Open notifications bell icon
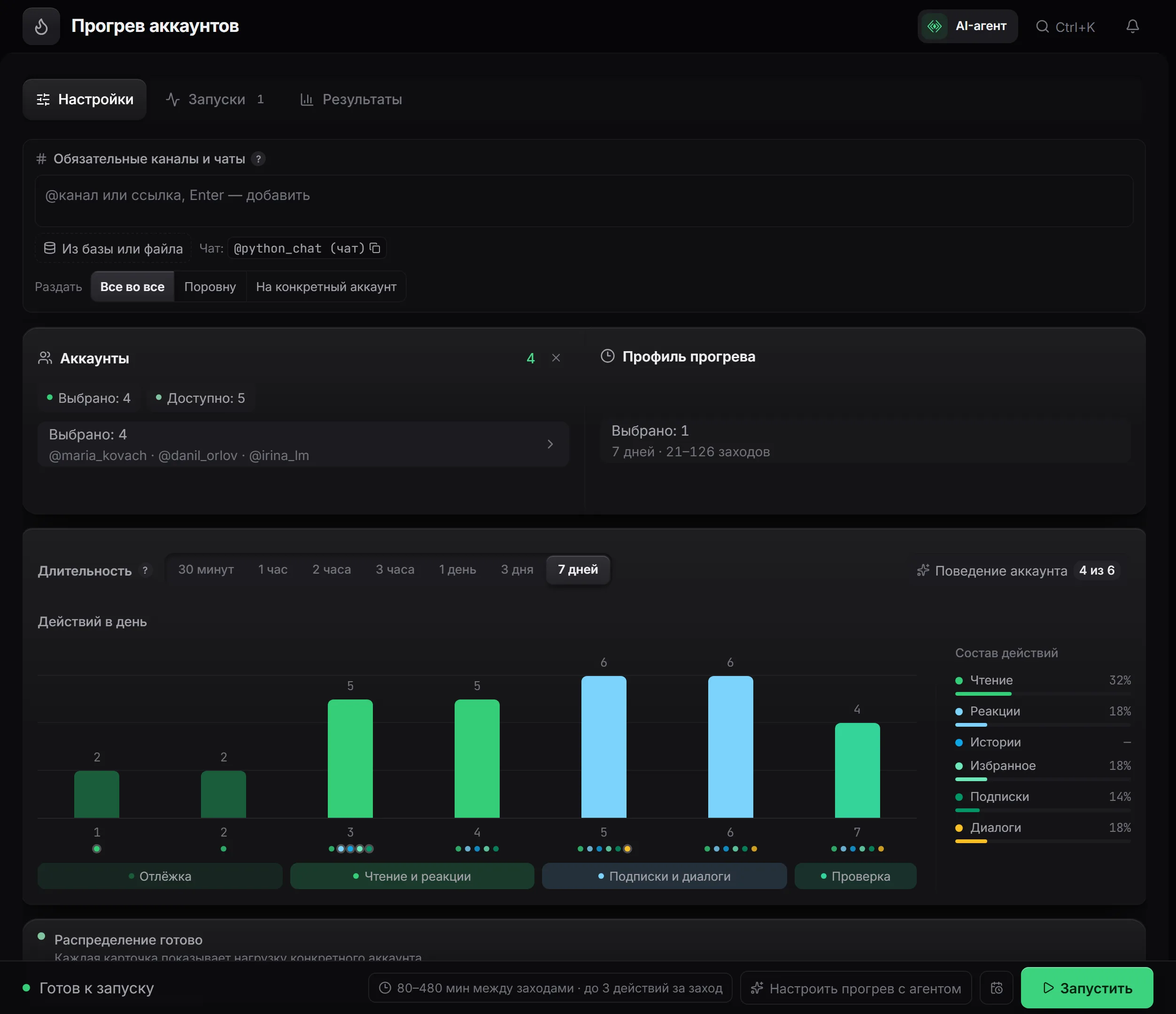Viewport: 1176px width, 1014px height. tap(1132, 27)
